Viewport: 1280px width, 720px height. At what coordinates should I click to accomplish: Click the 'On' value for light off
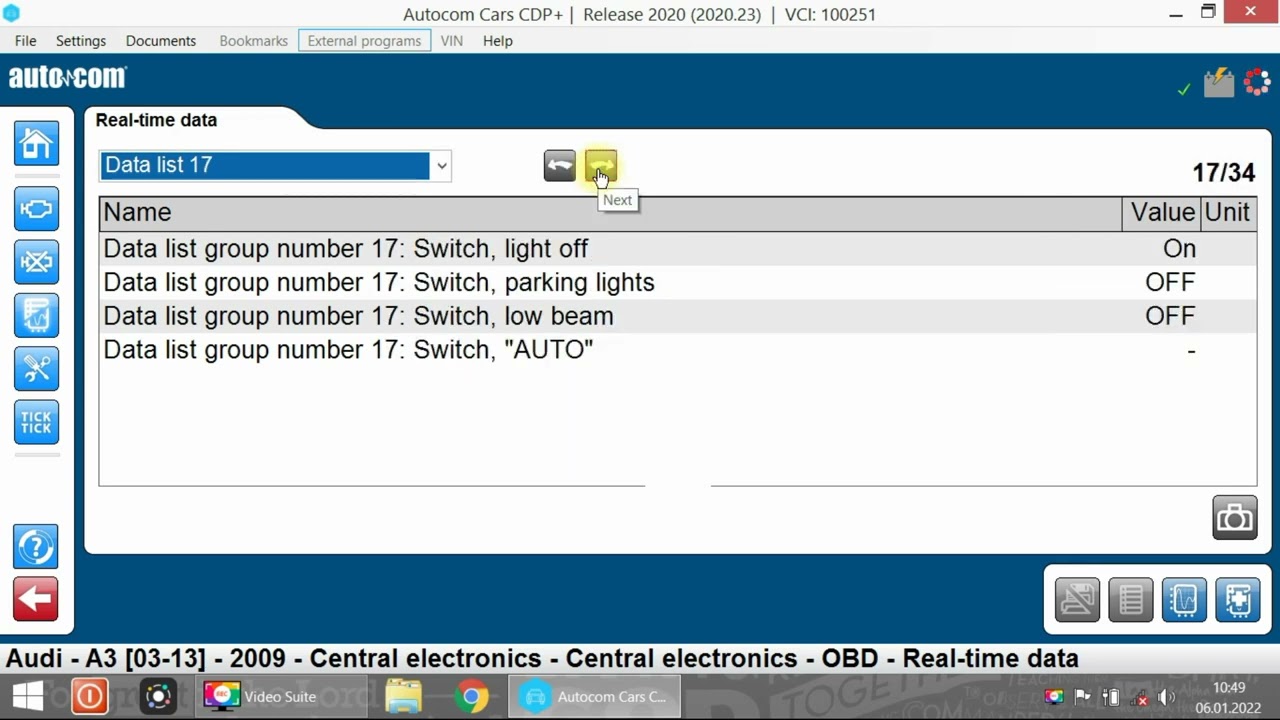click(1179, 249)
